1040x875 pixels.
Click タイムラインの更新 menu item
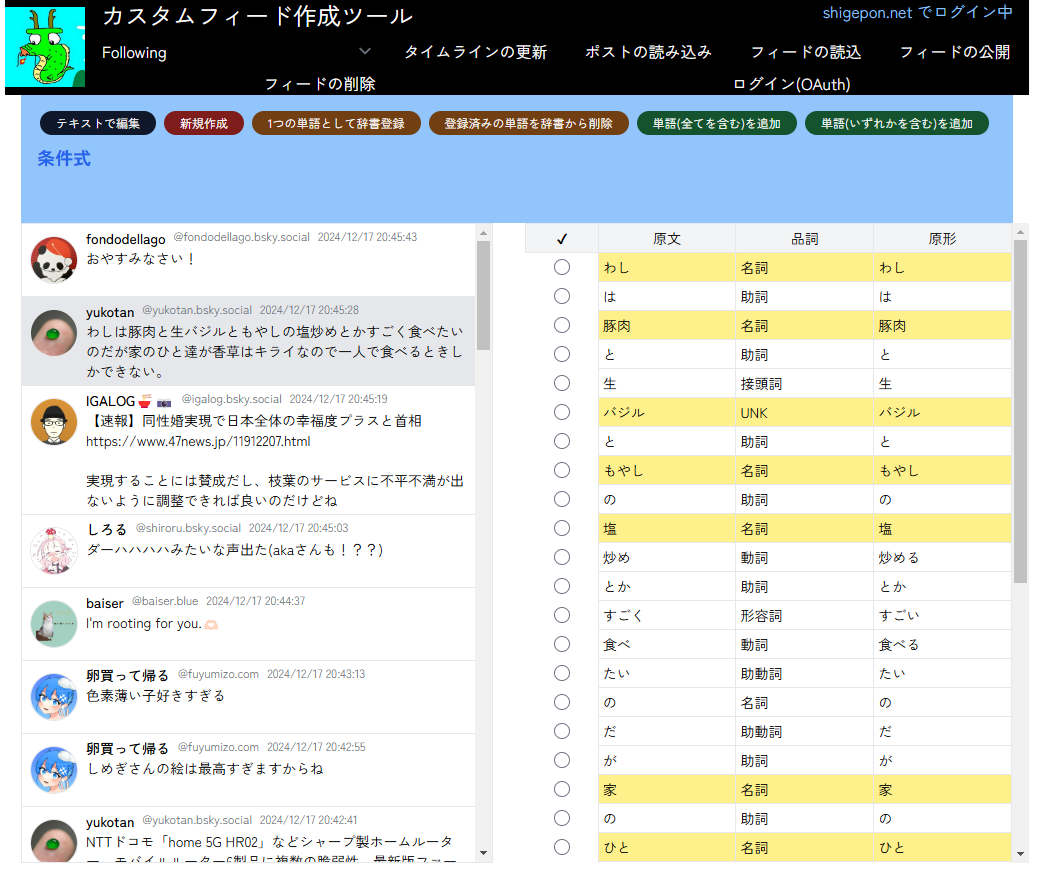point(476,52)
